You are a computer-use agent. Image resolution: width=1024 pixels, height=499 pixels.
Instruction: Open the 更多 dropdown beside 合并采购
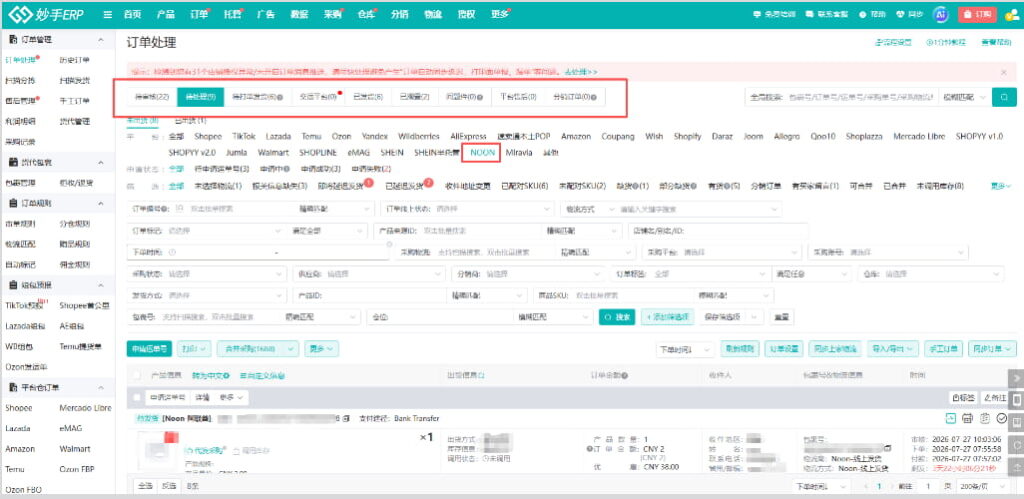321,349
